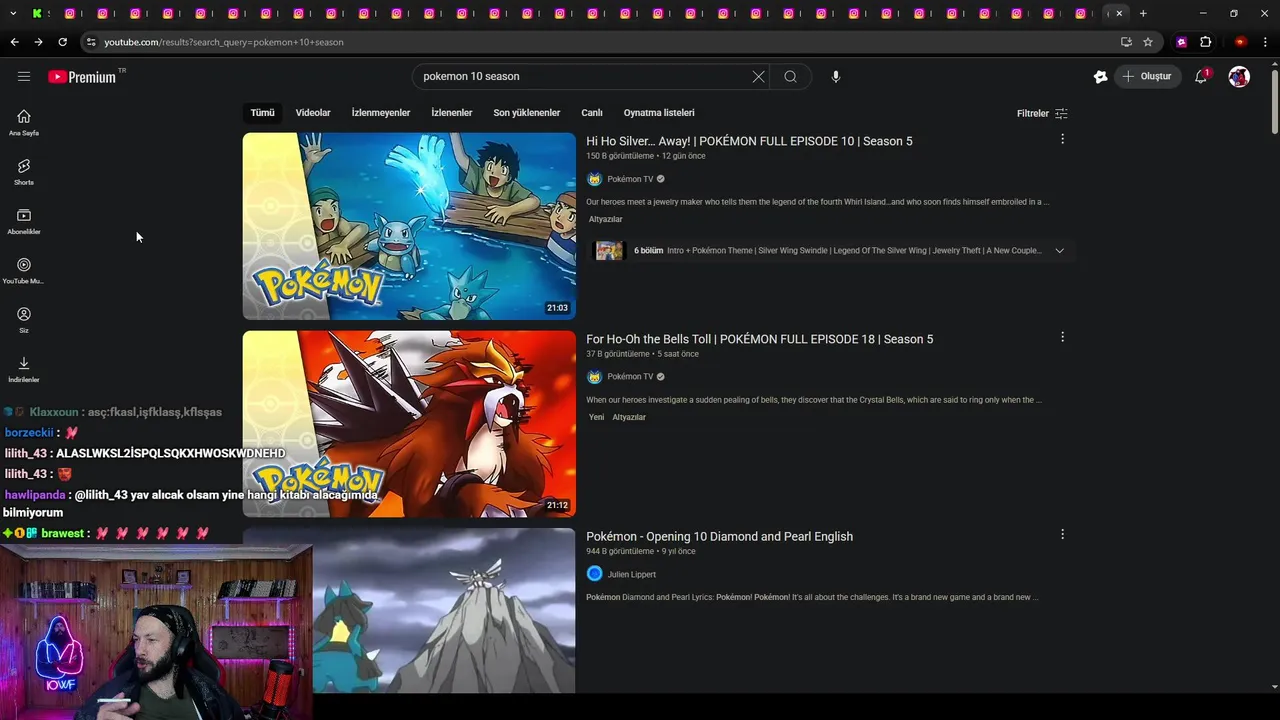The width and height of the screenshot is (1280, 720).
Task: Open the account avatar menu
Action: tap(1239, 76)
